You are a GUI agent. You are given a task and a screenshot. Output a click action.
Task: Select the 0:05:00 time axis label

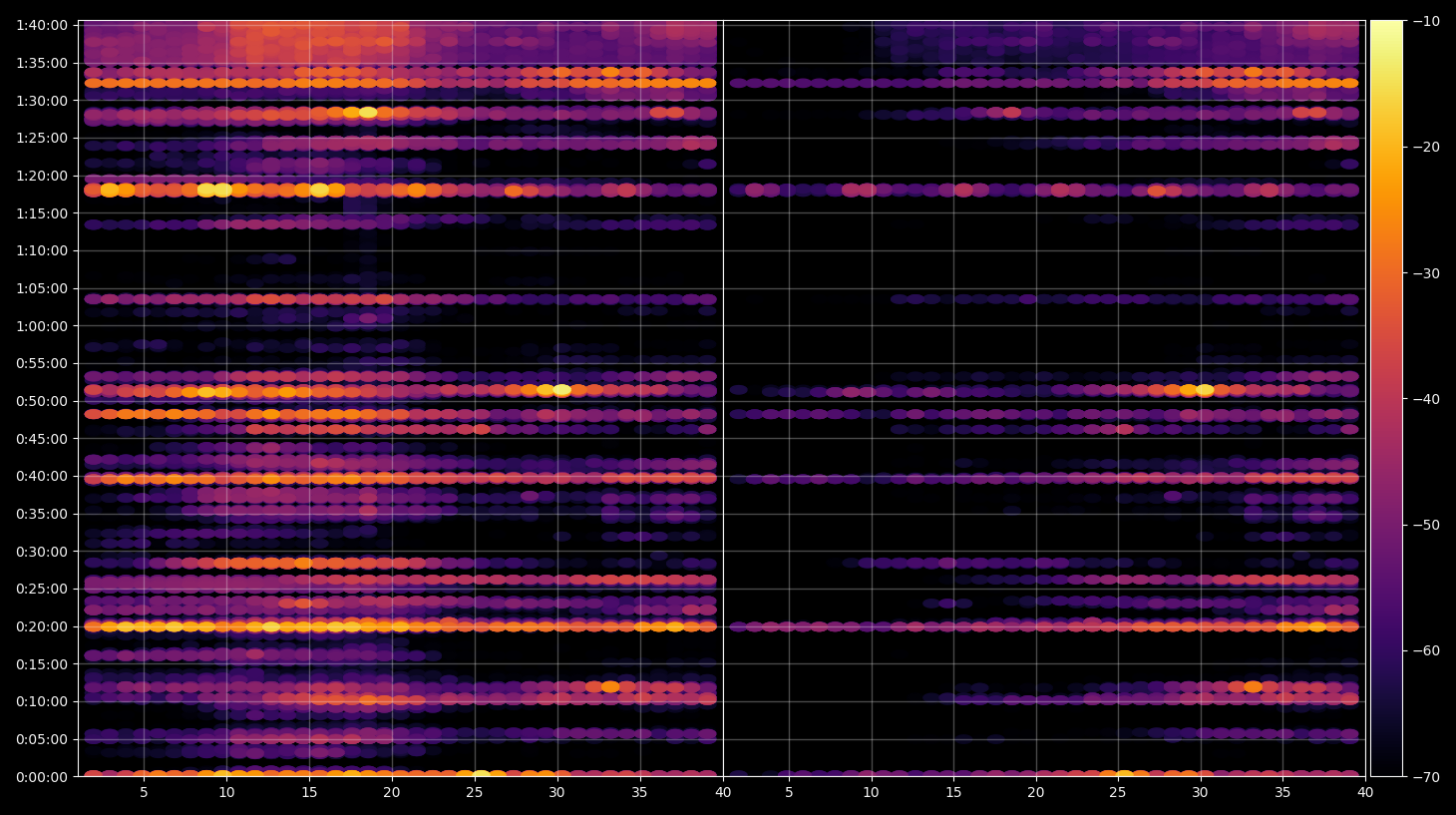[42, 739]
